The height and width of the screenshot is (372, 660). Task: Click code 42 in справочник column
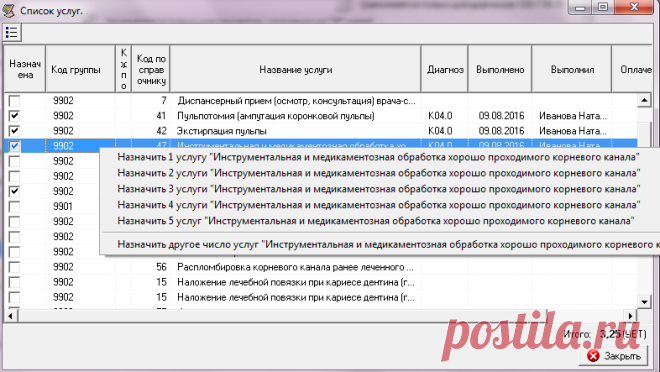[161, 131]
